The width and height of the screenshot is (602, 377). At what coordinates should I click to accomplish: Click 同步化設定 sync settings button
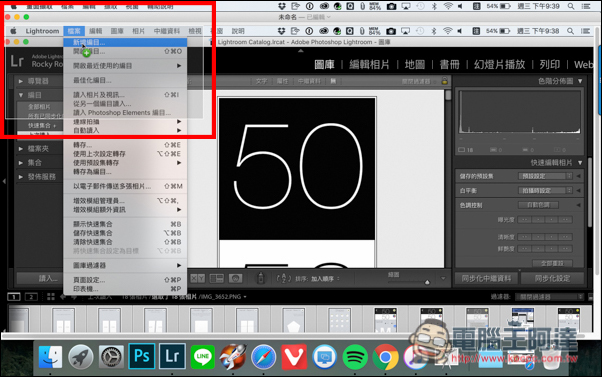552,278
